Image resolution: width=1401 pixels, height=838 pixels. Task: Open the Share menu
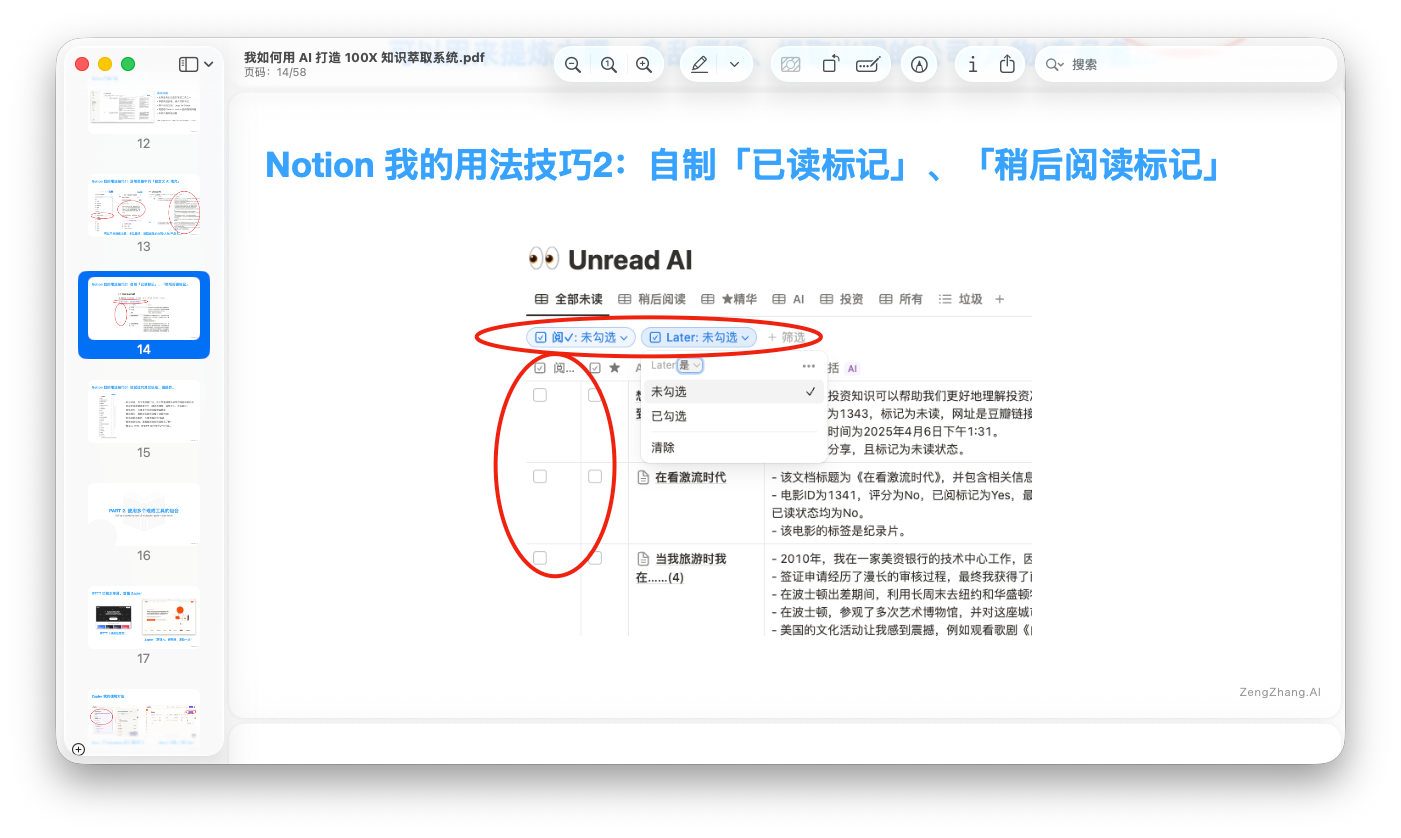(x=1007, y=64)
